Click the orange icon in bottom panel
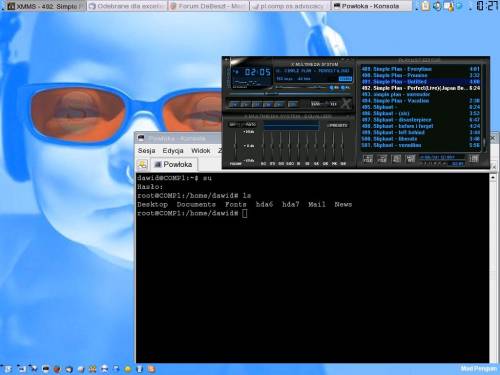The image size is (500, 375). (x=152, y=369)
